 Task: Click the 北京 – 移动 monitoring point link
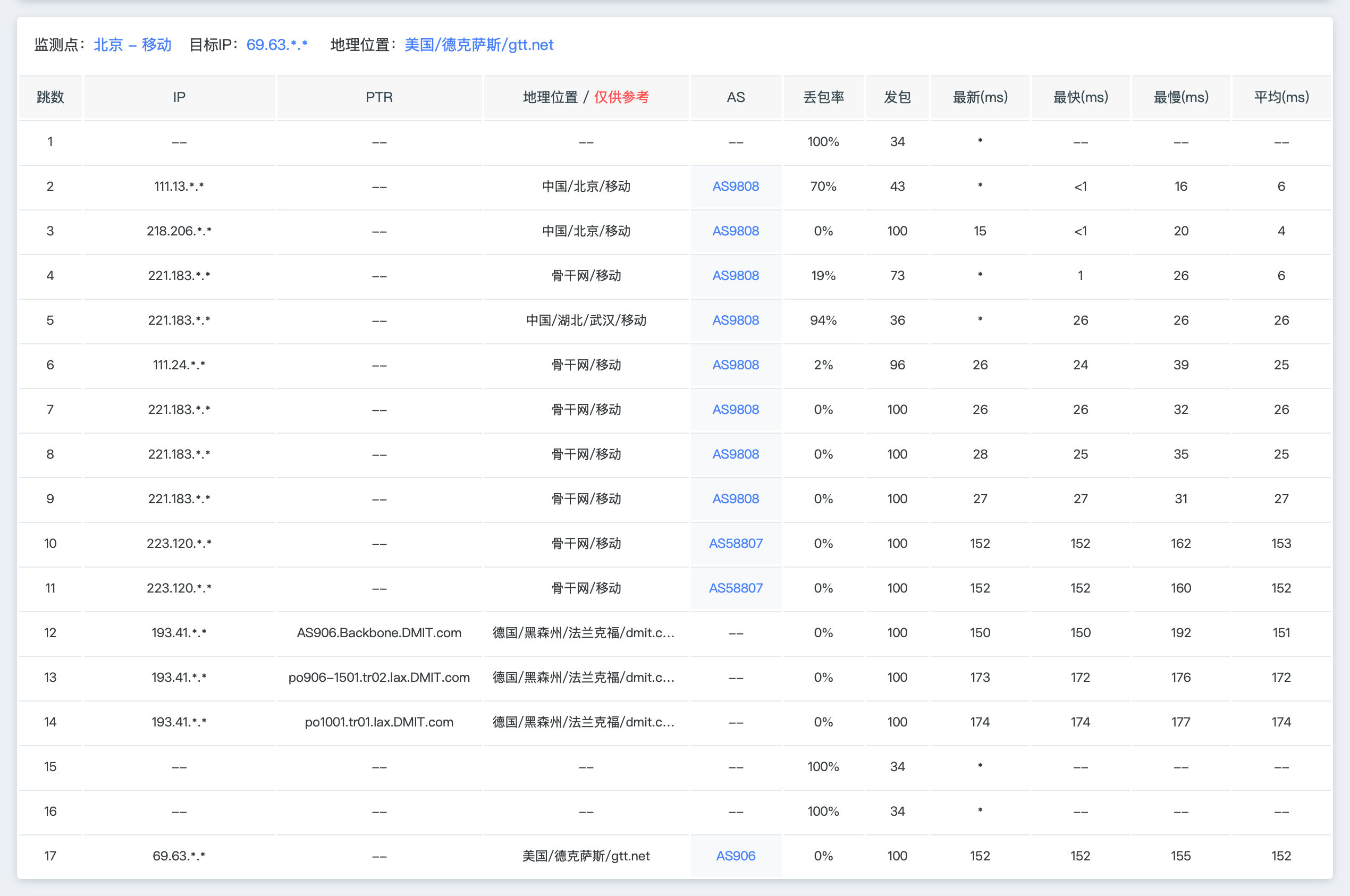coord(132,45)
